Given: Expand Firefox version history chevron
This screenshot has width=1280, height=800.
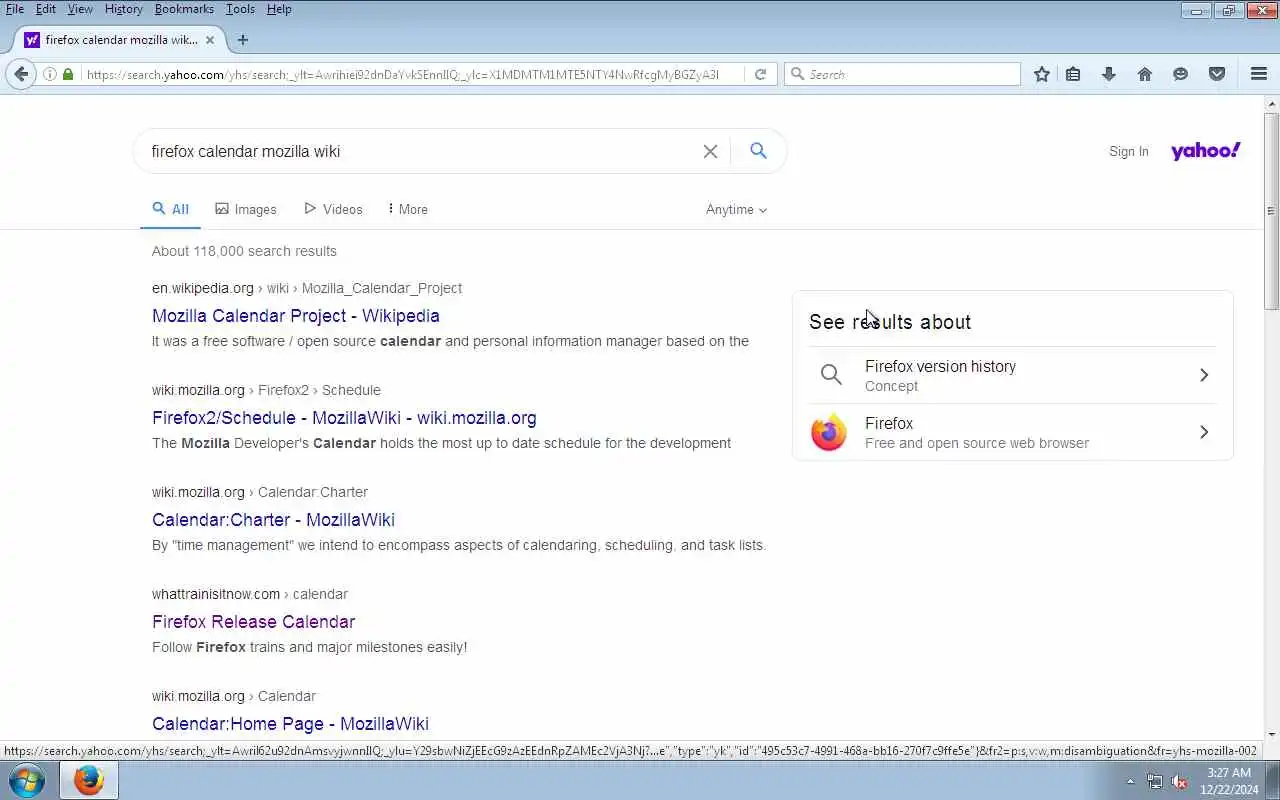Looking at the screenshot, I should coord(1204,375).
